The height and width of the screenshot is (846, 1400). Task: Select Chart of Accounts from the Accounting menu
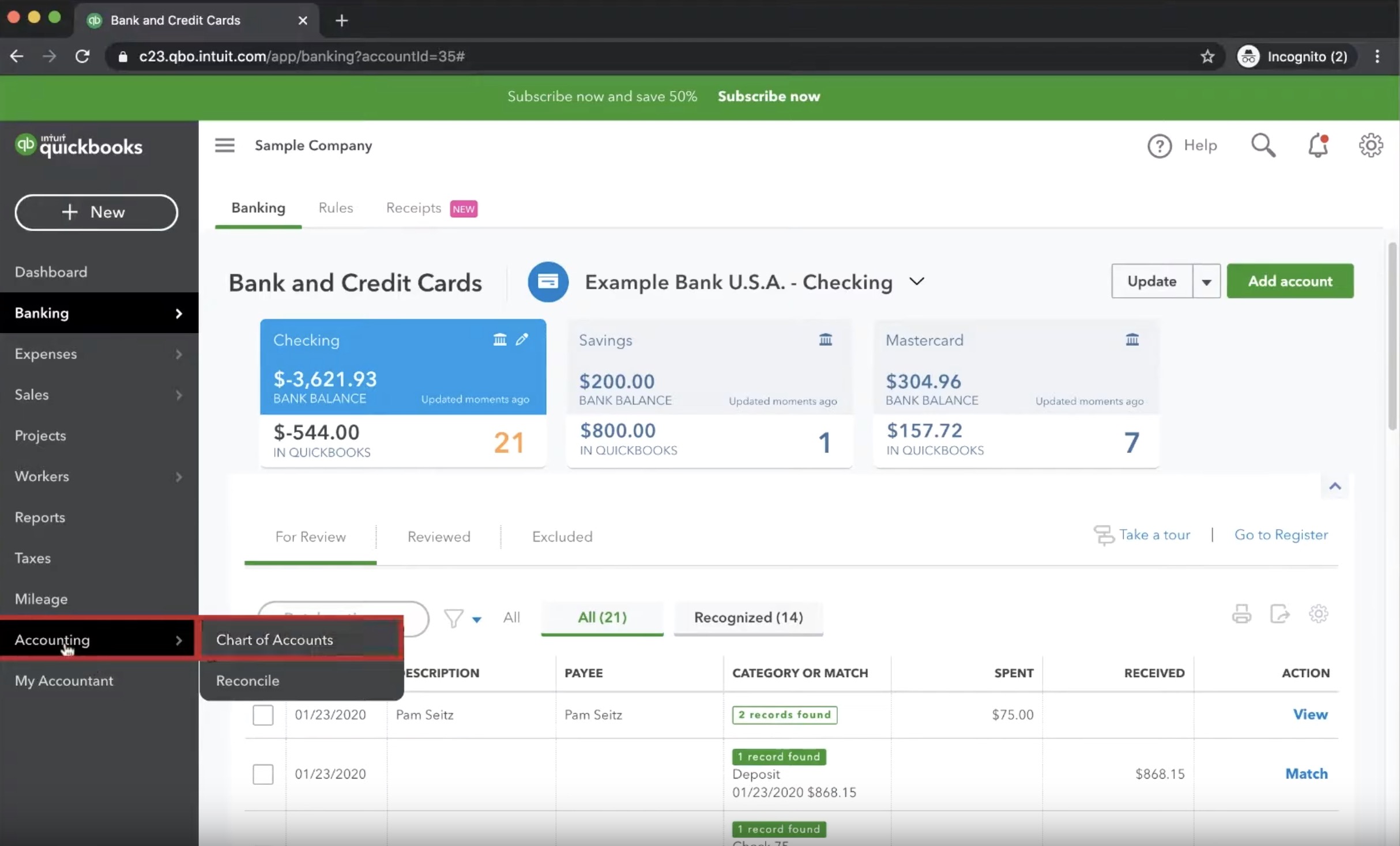click(274, 640)
